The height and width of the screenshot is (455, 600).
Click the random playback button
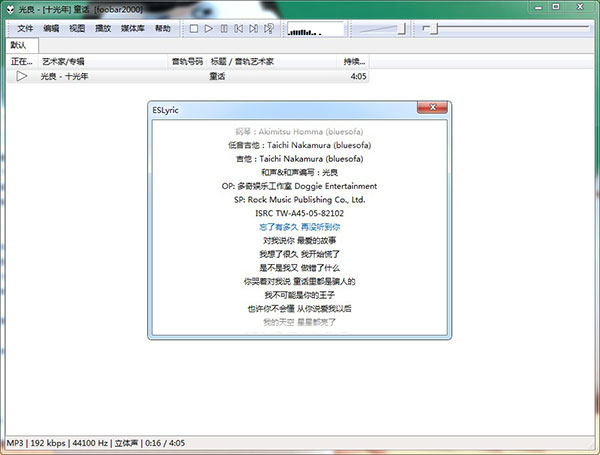pyautogui.click(x=269, y=29)
